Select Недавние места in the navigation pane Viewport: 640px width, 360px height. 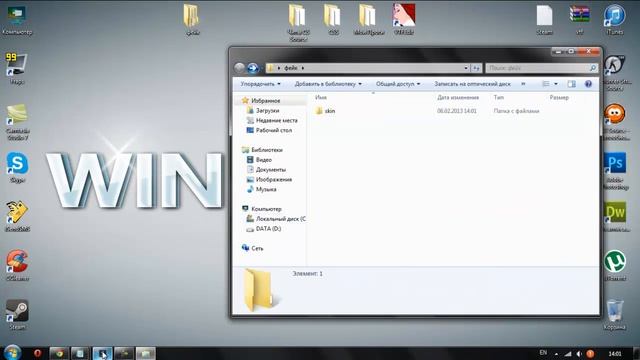pyautogui.click(x=277, y=120)
